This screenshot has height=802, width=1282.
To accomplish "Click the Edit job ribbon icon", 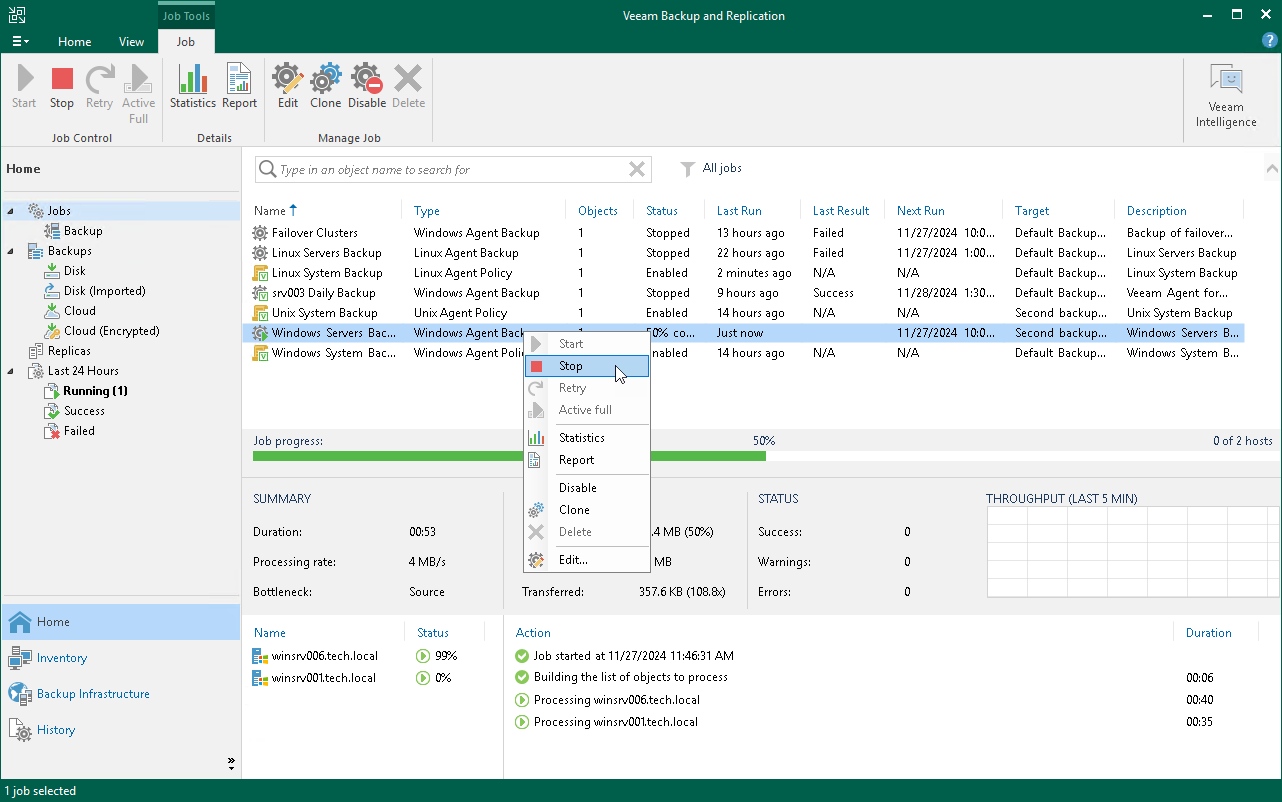I will pos(288,86).
